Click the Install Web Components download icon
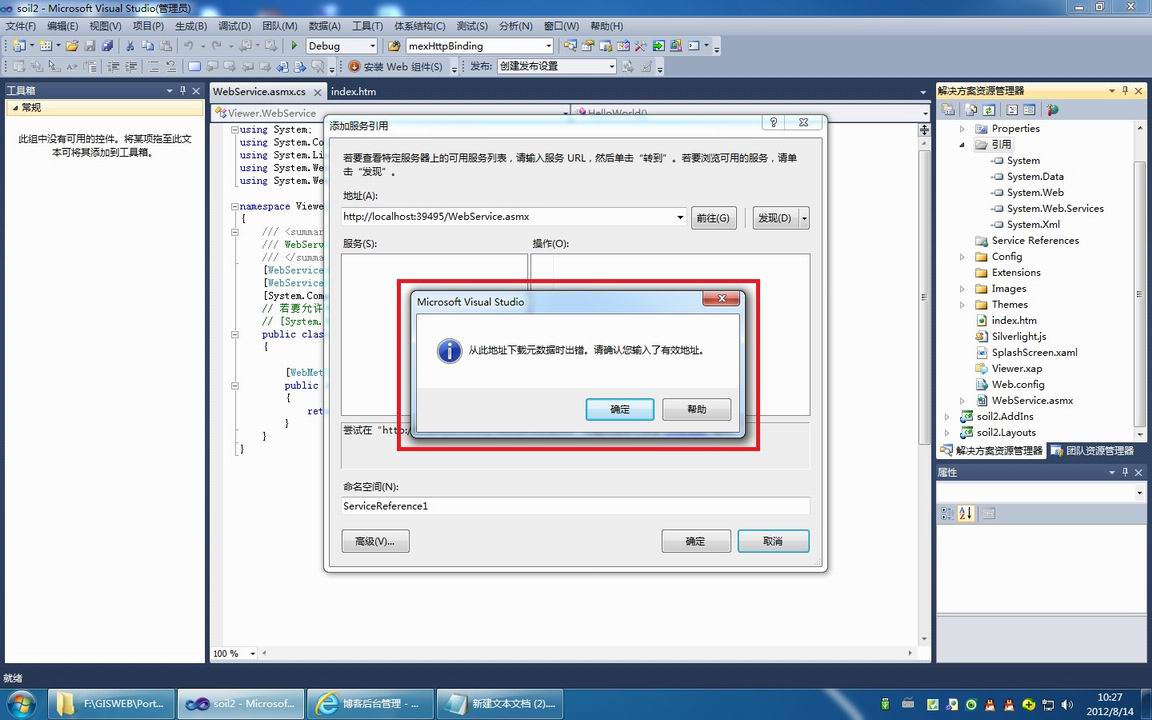 (354, 66)
